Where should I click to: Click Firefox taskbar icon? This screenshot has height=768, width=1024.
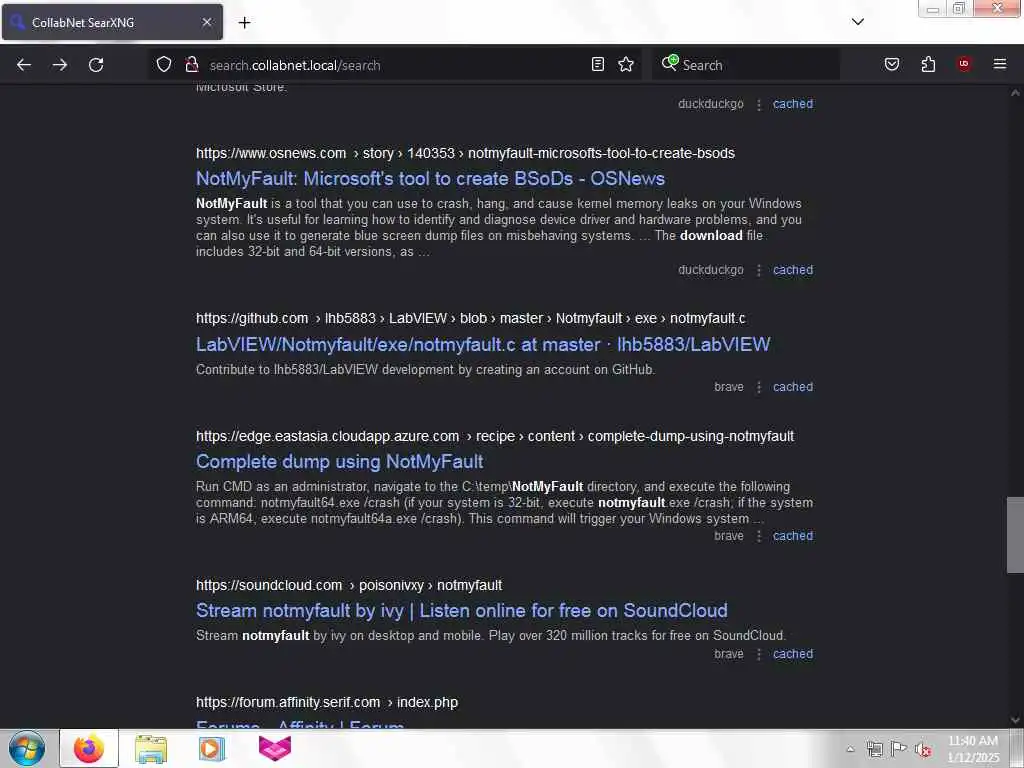coord(89,748)
